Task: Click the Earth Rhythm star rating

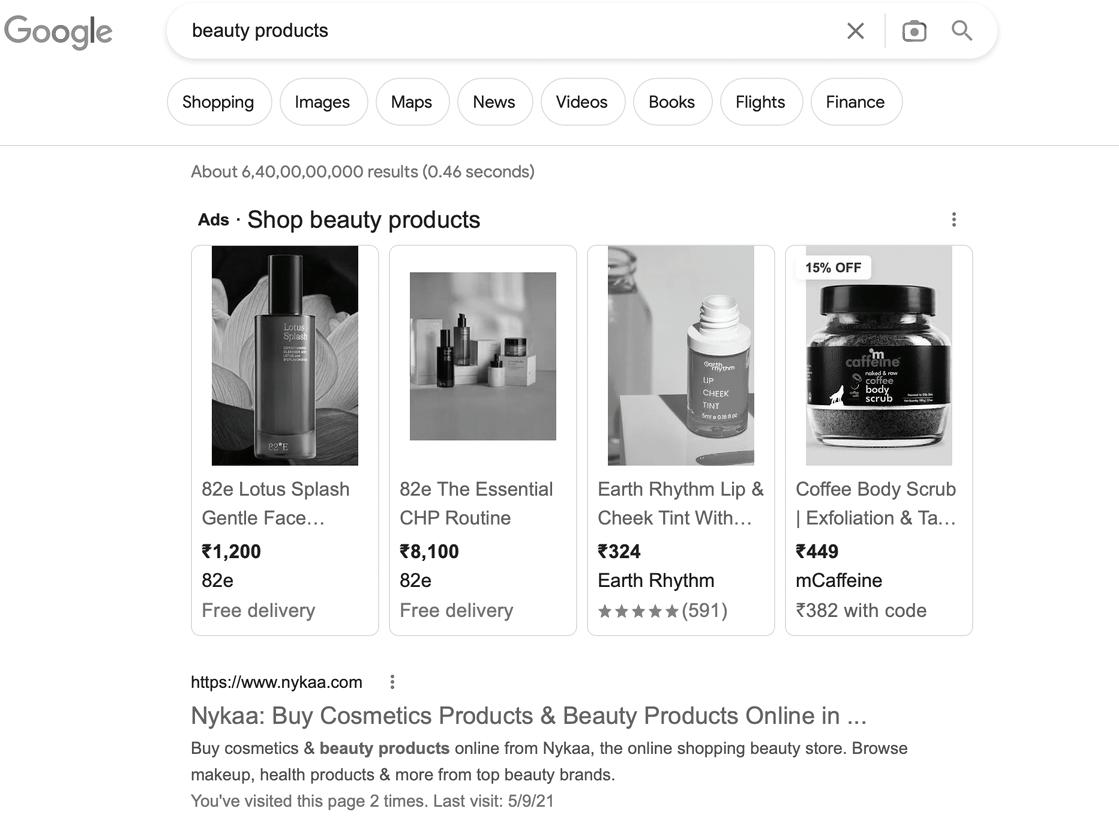Action: point(662,611)
